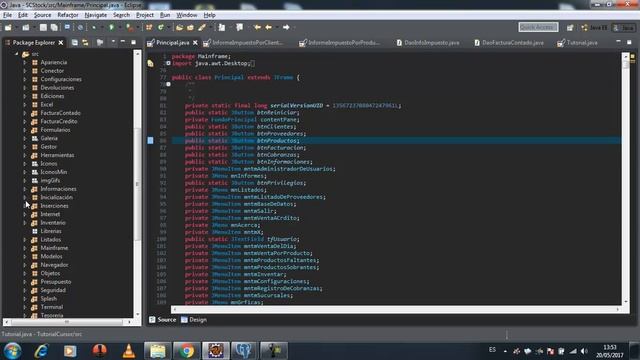640x360 pixels.
Task: Switch to DaoFacturaContado.java tab
Action: point(509,42)
